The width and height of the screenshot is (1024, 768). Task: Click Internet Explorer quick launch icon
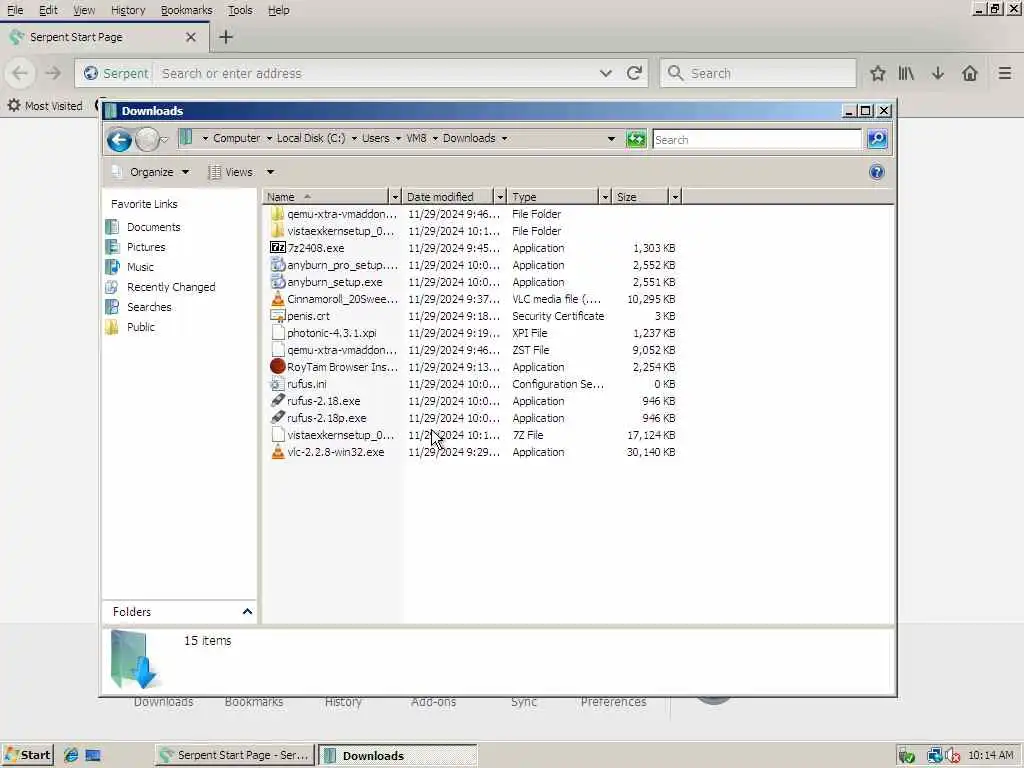tap(71, 755)
